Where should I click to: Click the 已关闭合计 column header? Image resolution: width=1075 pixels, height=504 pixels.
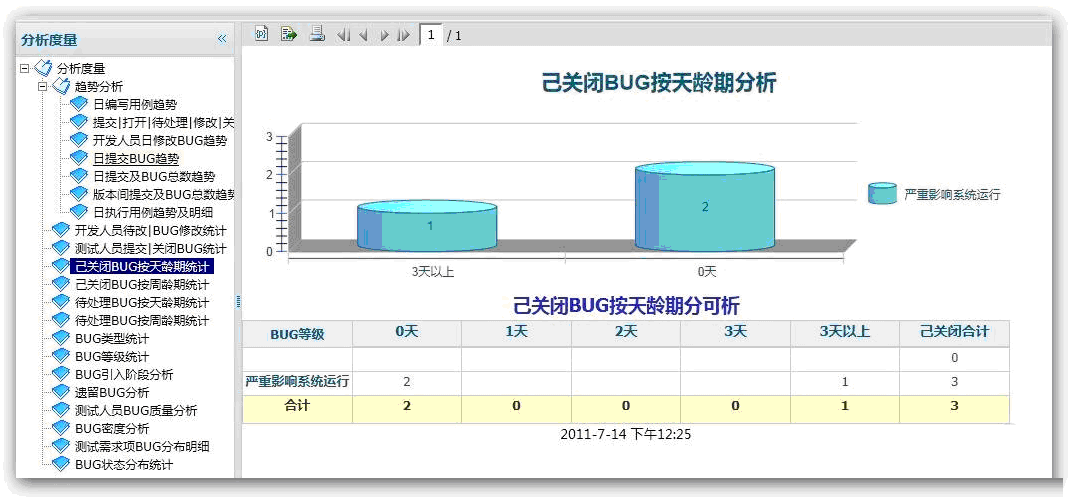[x=954, y=333]
